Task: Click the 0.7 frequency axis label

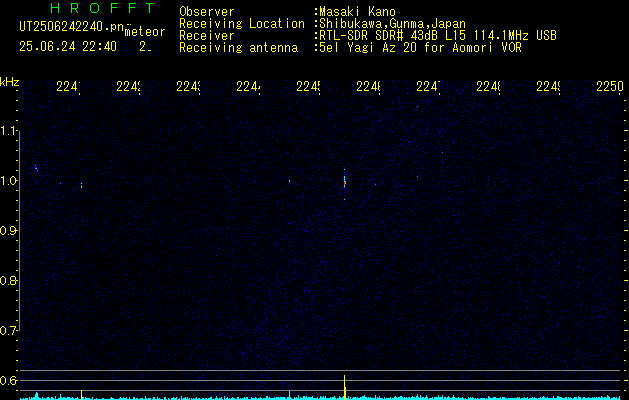Action: click(x=9, y=330)
